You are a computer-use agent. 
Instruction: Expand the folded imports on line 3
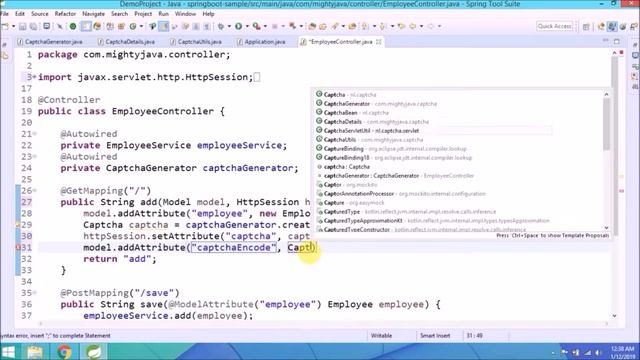[x=35, y=77]
